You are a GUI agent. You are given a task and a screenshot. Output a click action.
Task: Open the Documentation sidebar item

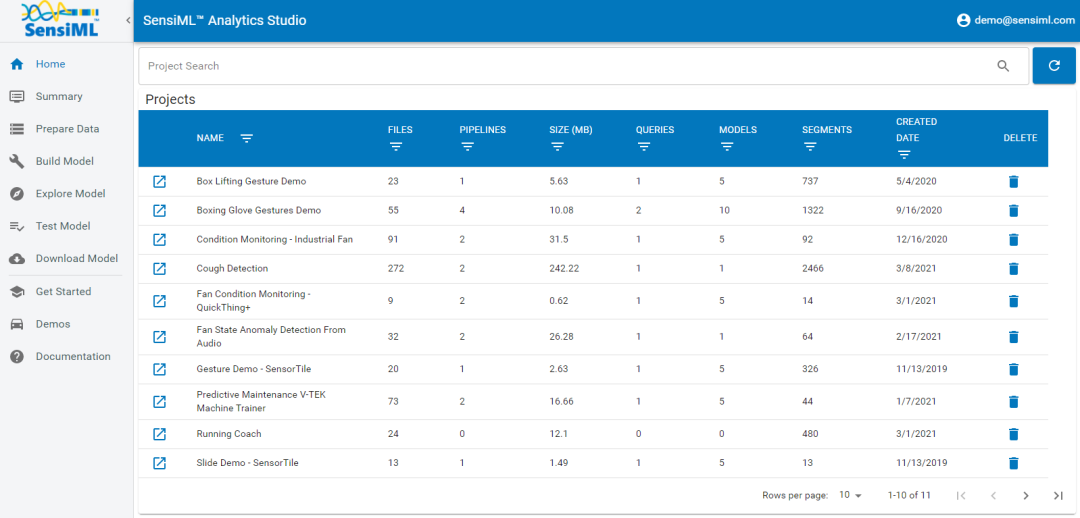73,357
